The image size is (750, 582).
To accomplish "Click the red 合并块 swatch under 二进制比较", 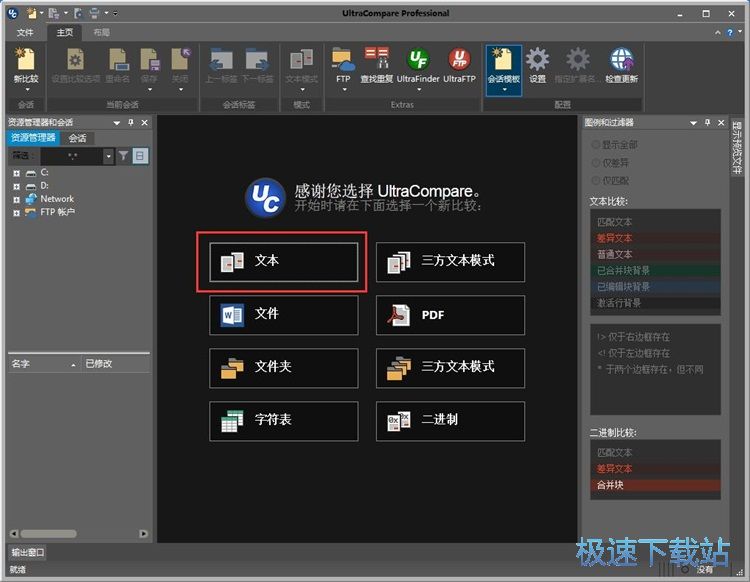I will (x=655, y=485).
